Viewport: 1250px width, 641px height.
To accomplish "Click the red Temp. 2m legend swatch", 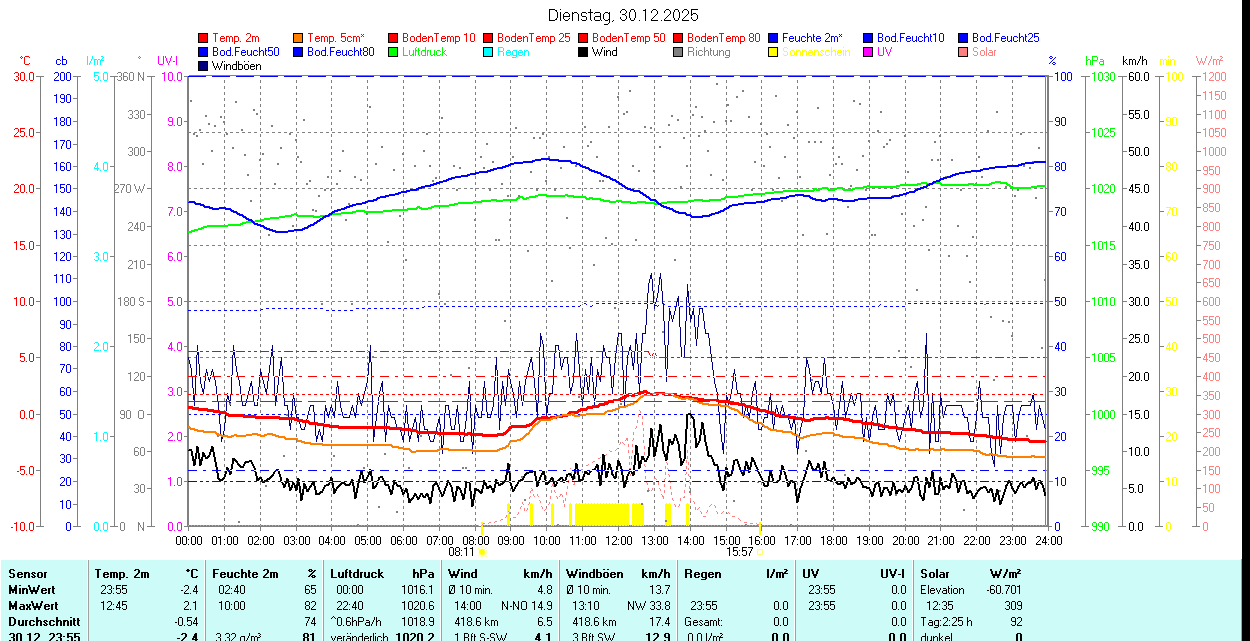I will [x=204, y=38].
